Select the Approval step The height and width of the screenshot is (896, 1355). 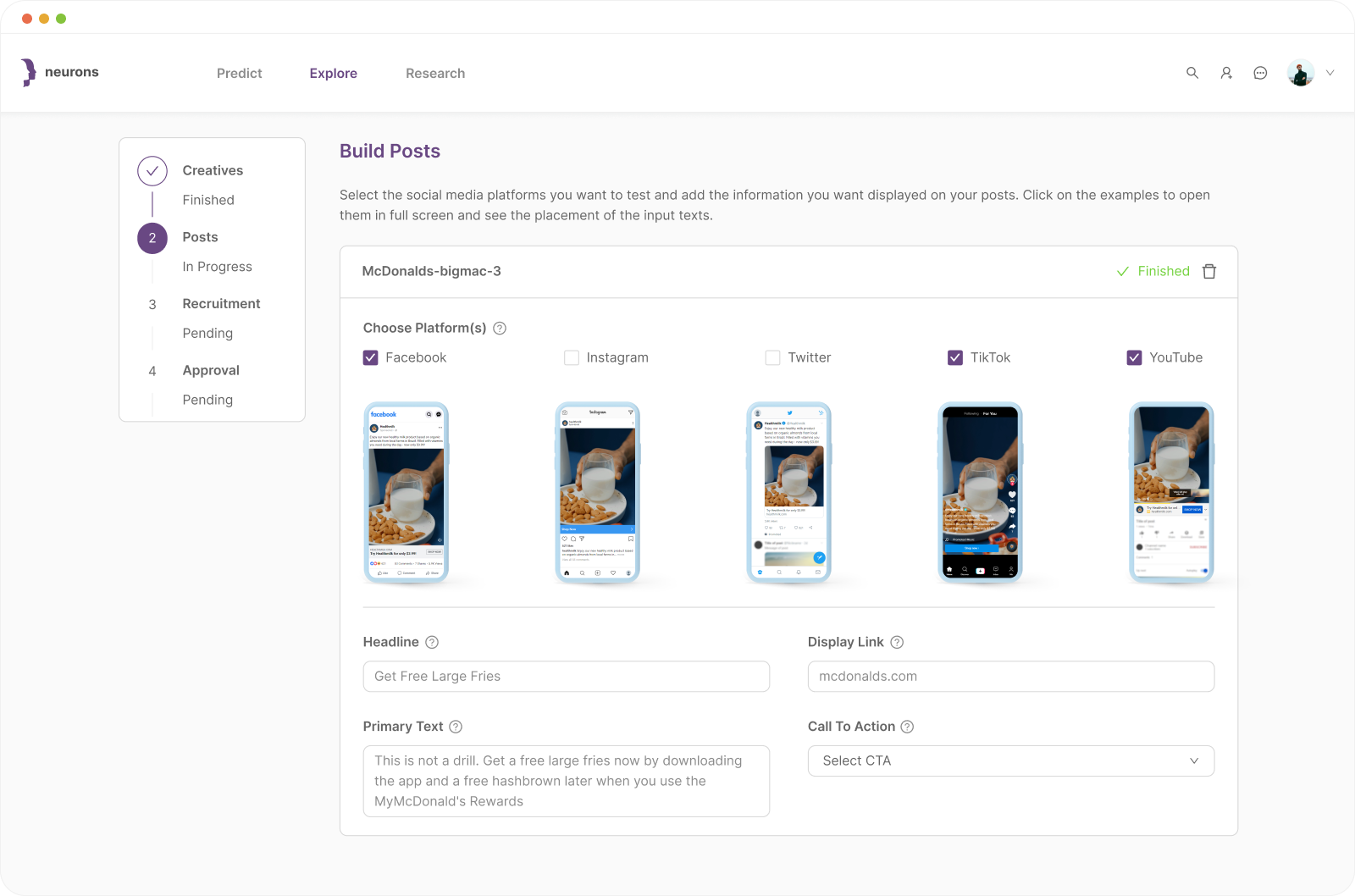211,371
